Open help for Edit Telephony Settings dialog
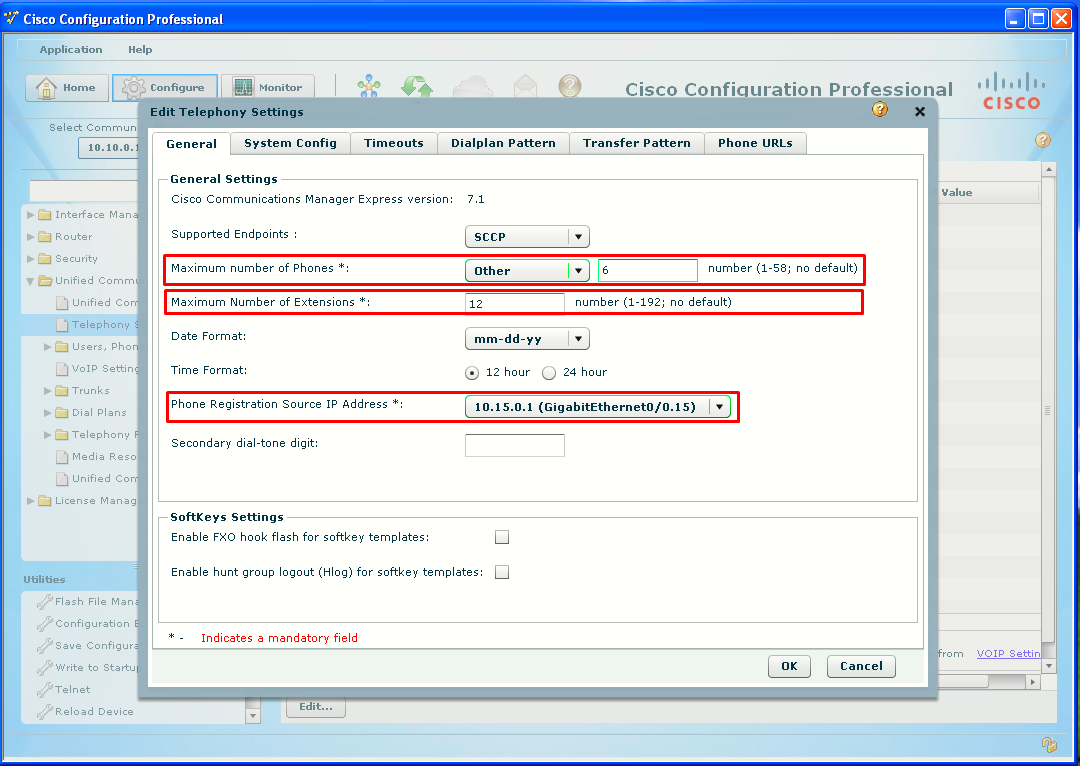Image resolution: width=1080 pixels, height=766 pixels. 880,110
